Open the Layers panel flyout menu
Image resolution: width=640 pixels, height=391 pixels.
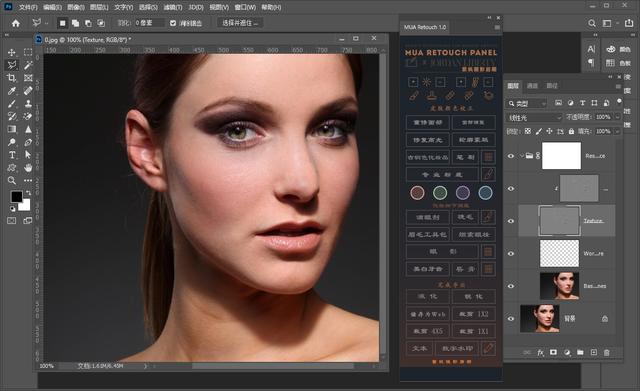[x=618, y=86]
